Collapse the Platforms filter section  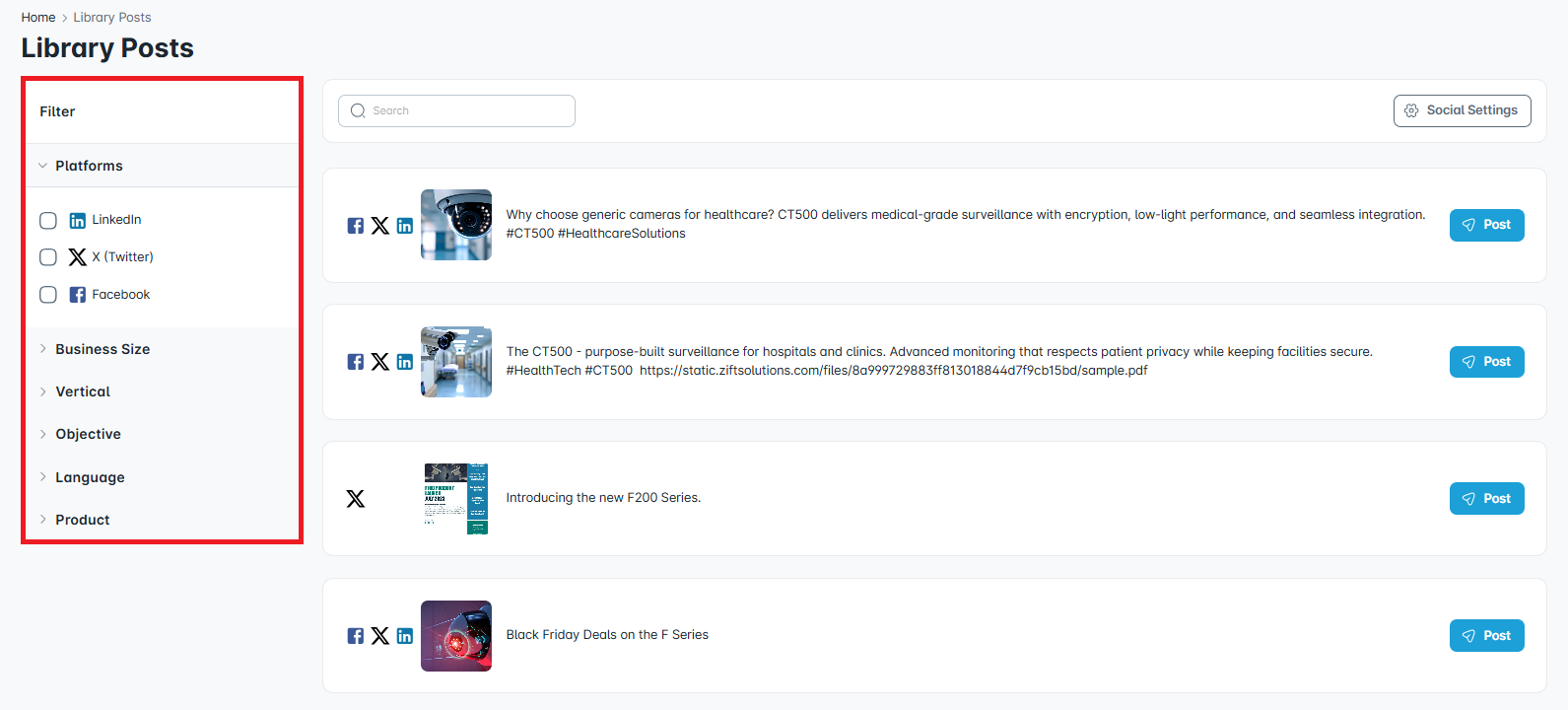pos(89,166)
